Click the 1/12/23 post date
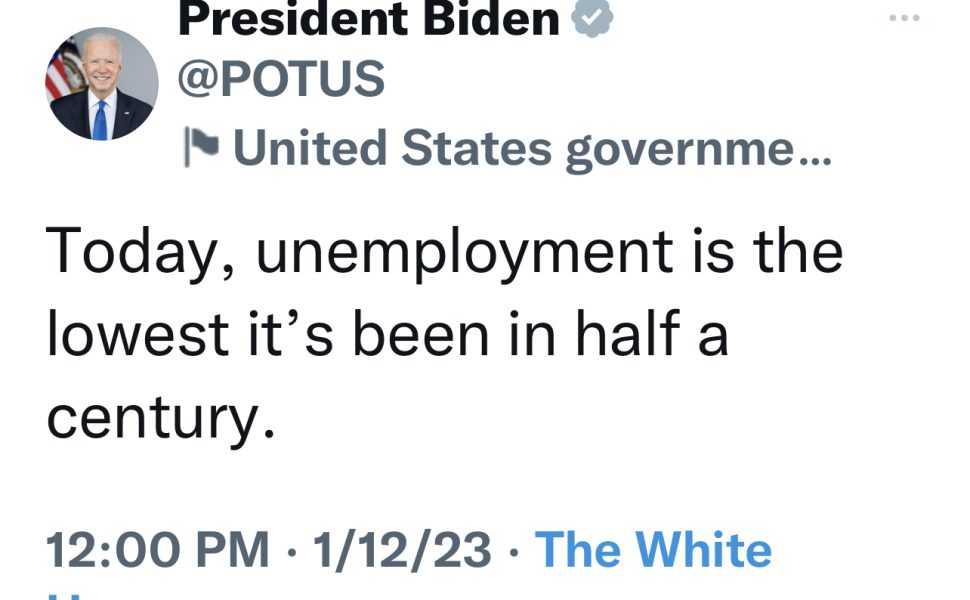The width and height of the screenshot is (970, 600). [x=402, y=549]
